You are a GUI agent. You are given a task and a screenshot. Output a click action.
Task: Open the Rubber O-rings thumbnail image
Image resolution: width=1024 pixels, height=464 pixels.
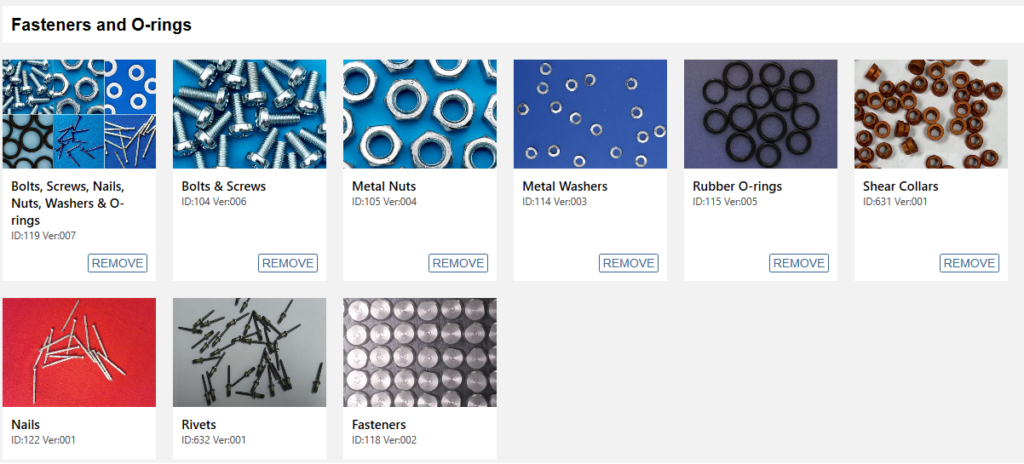761,114
